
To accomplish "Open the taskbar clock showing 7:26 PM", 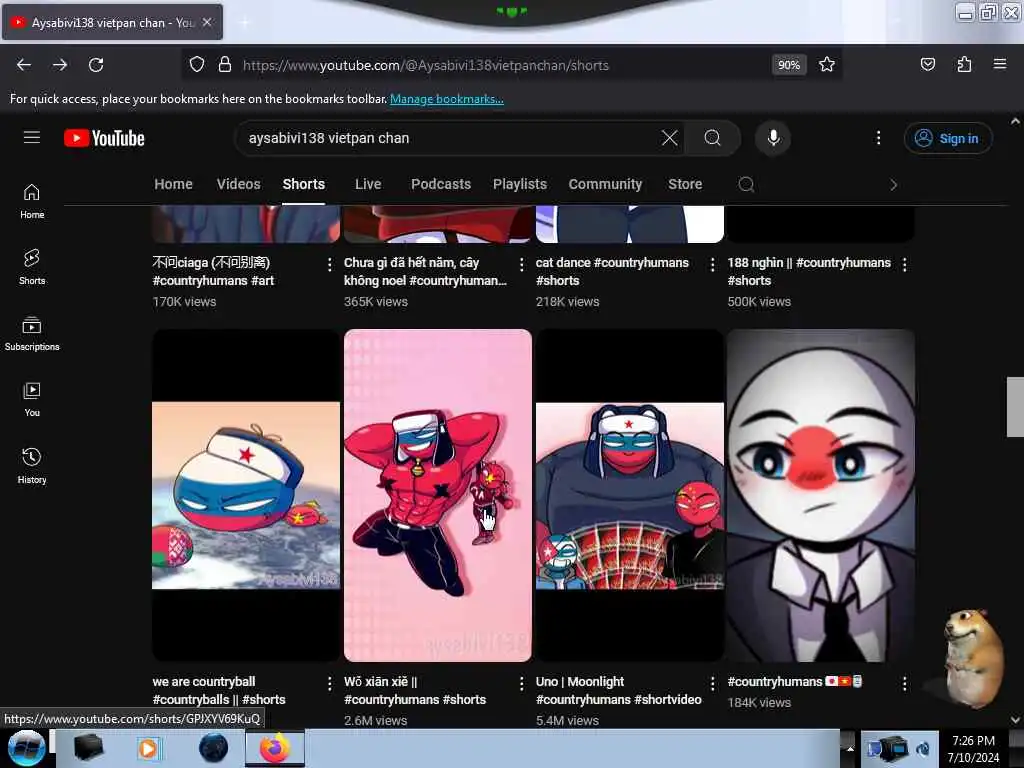I will 973,749.
